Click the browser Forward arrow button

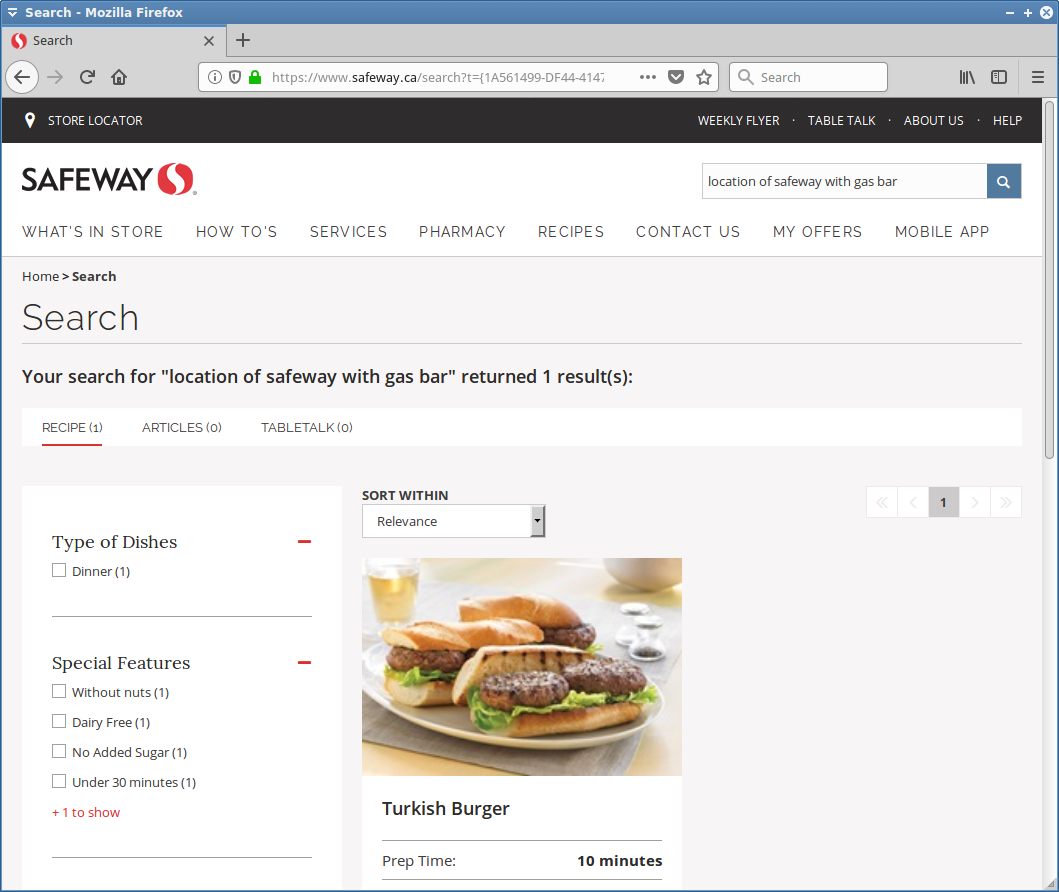(x=55, y=77)
